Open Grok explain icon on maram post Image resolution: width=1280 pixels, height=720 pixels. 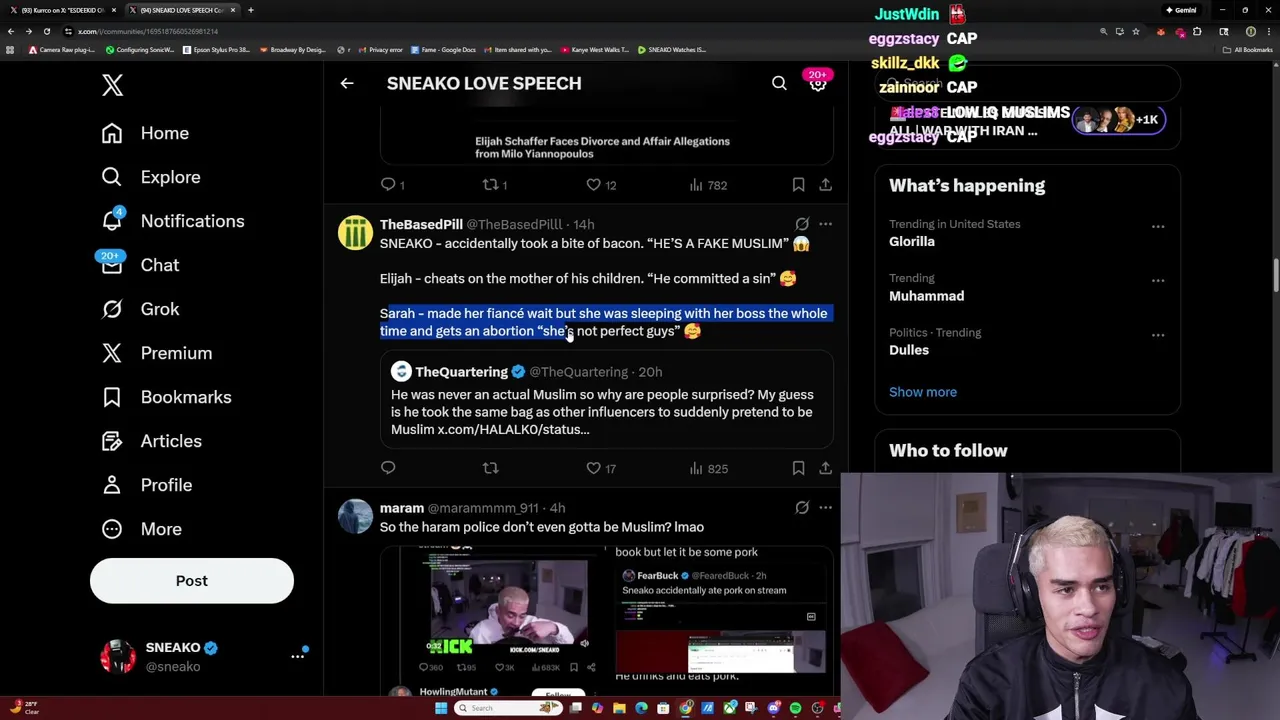pos(802,508)
